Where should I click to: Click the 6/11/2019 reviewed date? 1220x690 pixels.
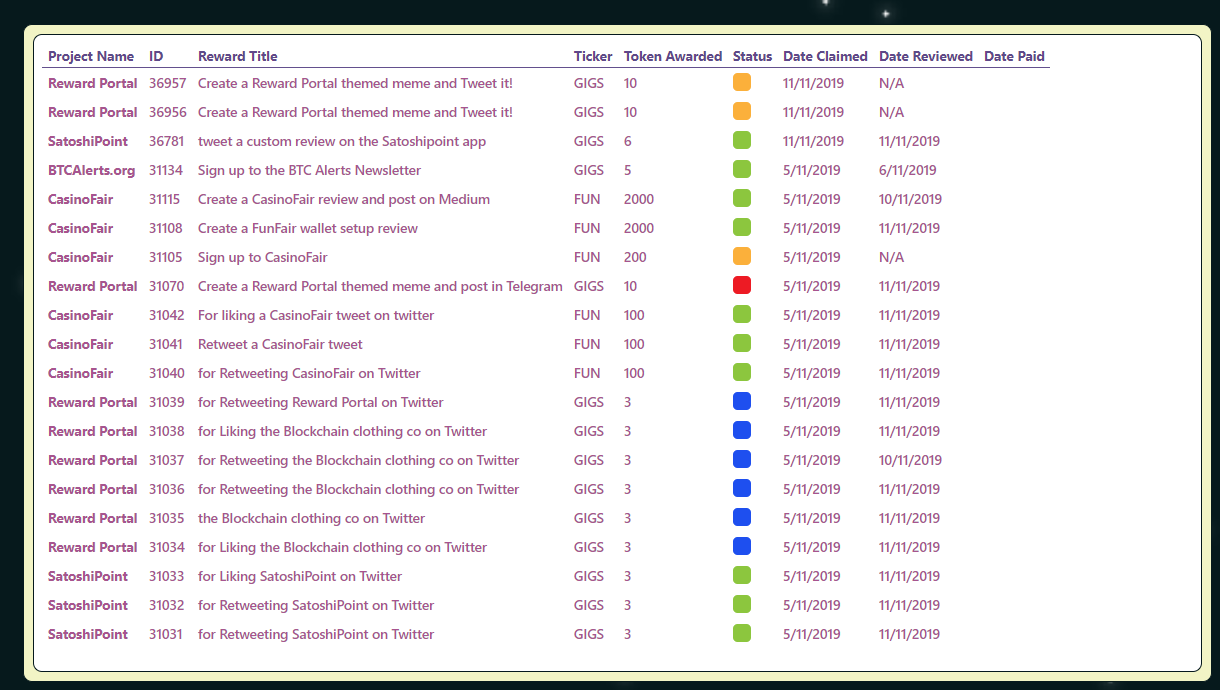tap(908, 170)
